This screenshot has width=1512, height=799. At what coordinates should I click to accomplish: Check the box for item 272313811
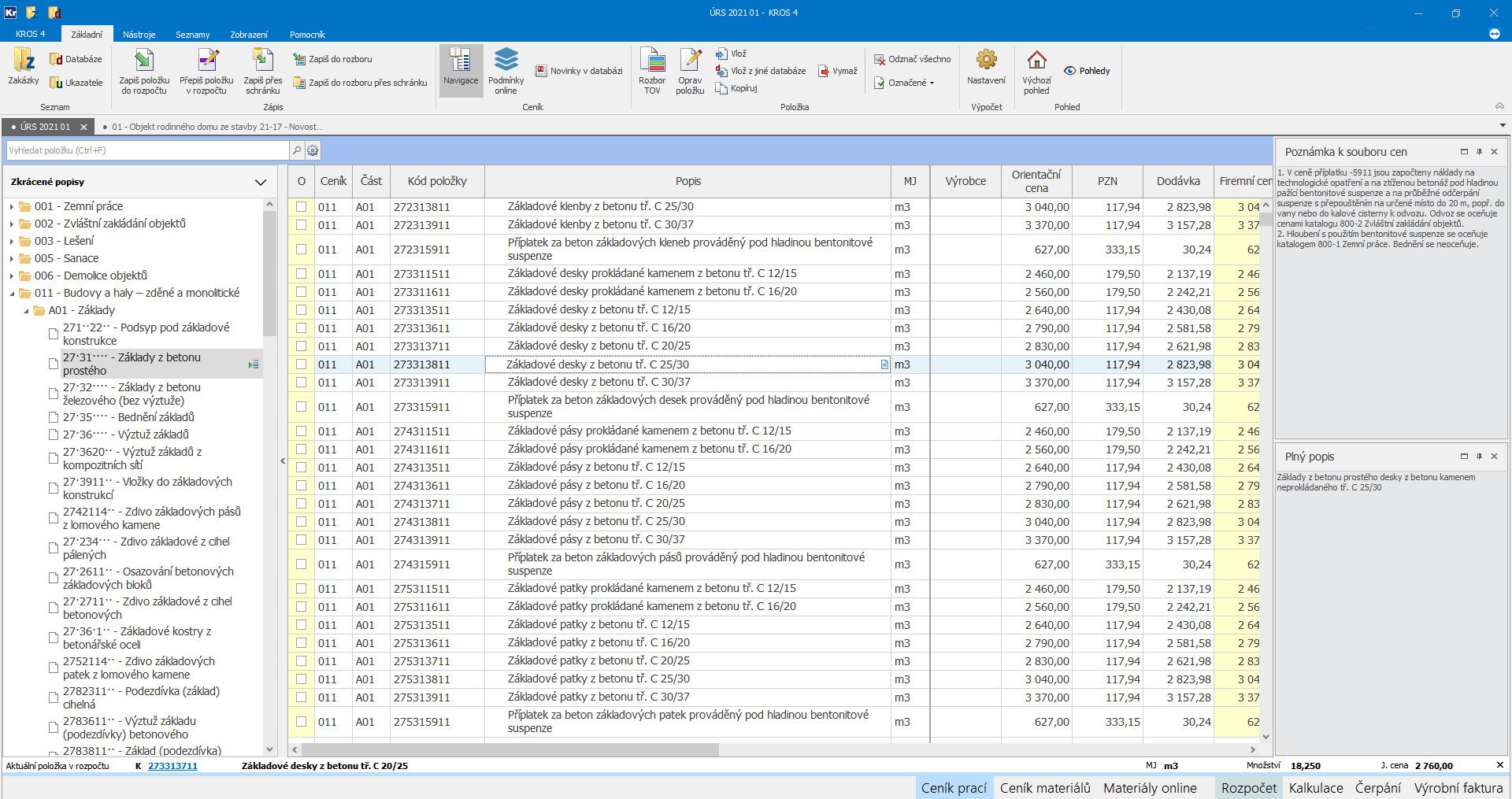(301, 207)
